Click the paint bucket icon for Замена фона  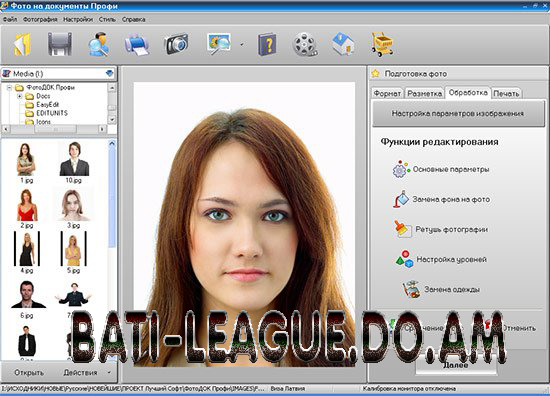[401, 199]
